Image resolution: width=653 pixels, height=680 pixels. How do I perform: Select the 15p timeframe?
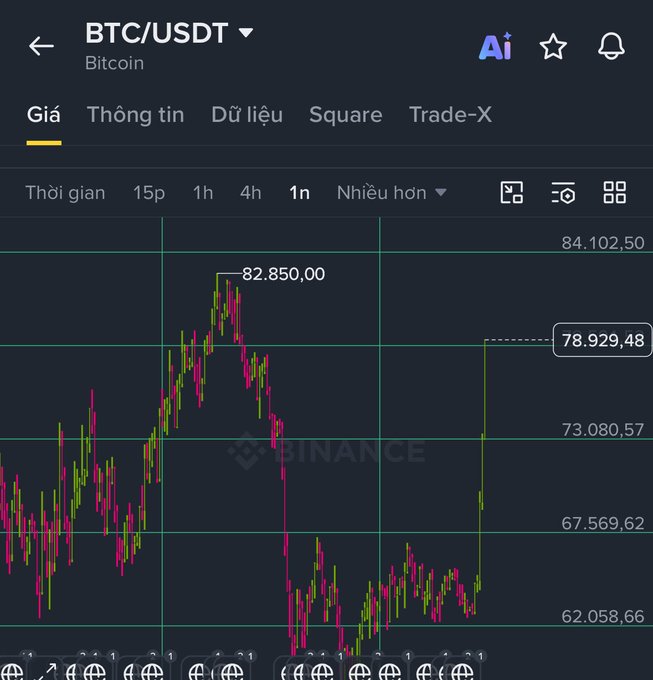click(x=149, y=193)
